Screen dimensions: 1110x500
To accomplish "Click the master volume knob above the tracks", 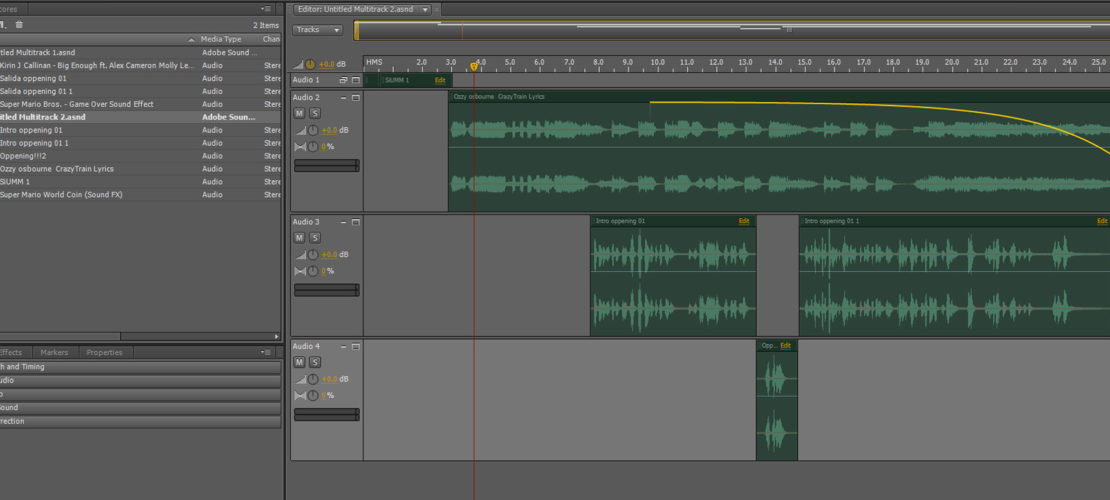I will (x=310, y=64).
